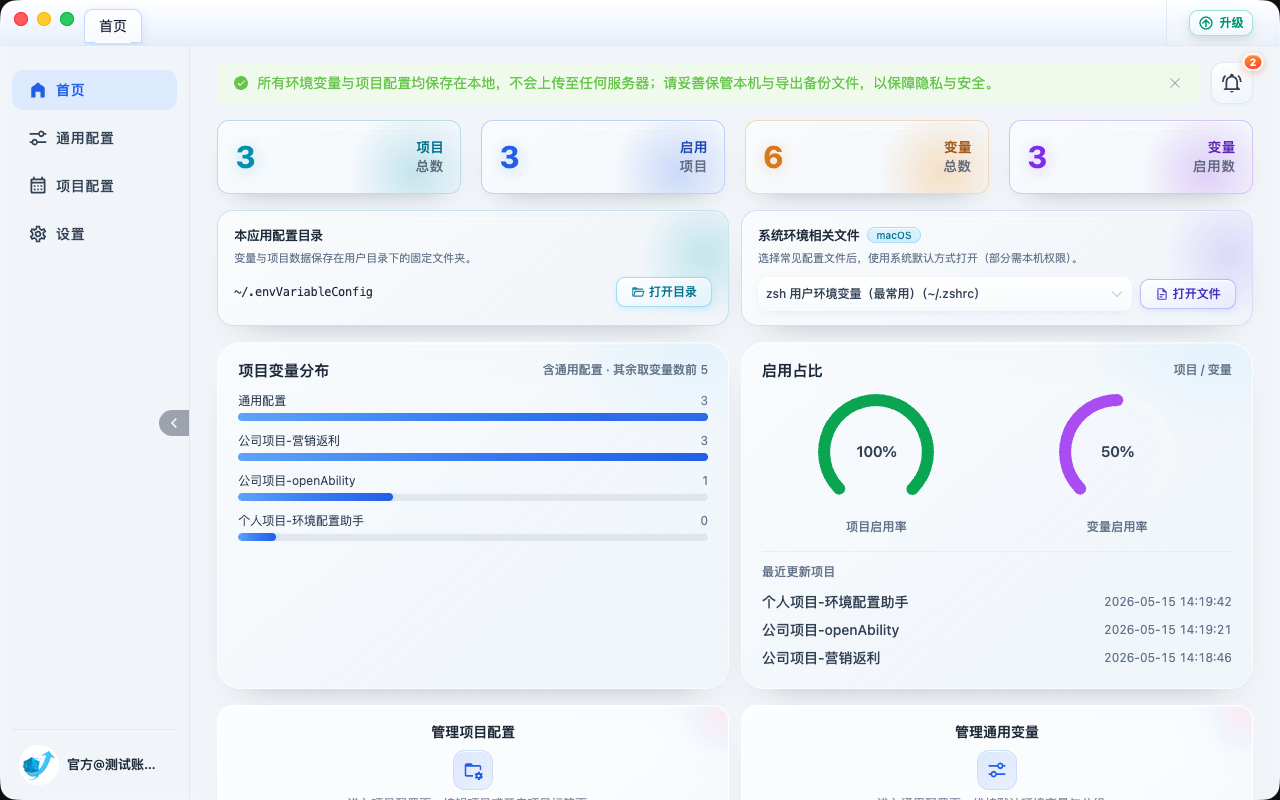Collapse the sidebar with the arrow handle
The width and height of the screenshot is (1280, 800).
(x=174, y=423)
